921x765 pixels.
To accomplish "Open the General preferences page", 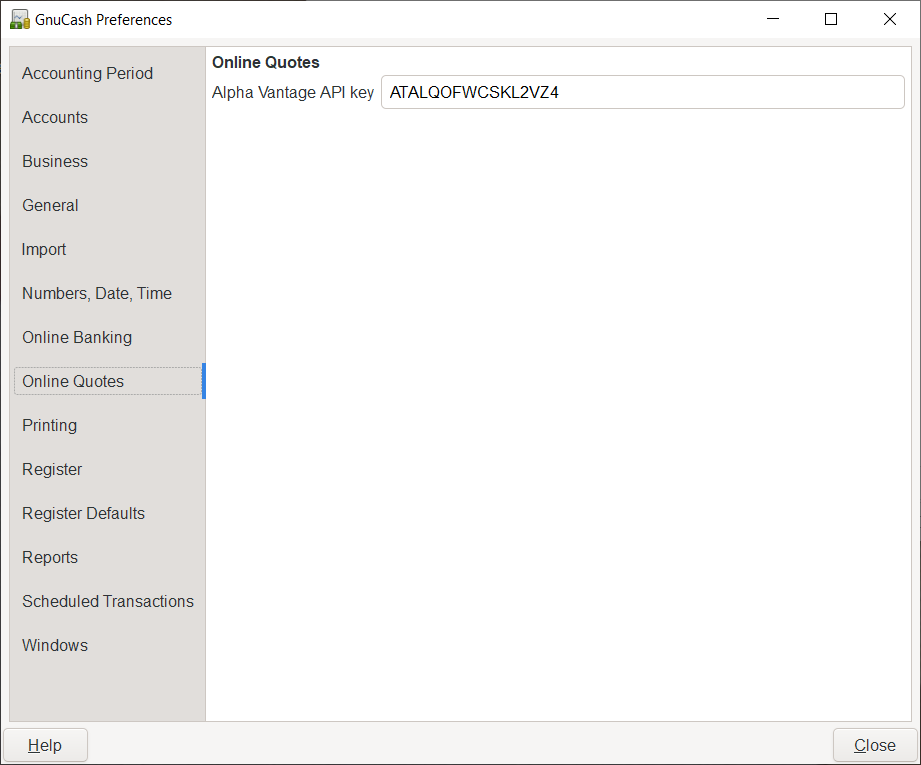I will 50,205.
